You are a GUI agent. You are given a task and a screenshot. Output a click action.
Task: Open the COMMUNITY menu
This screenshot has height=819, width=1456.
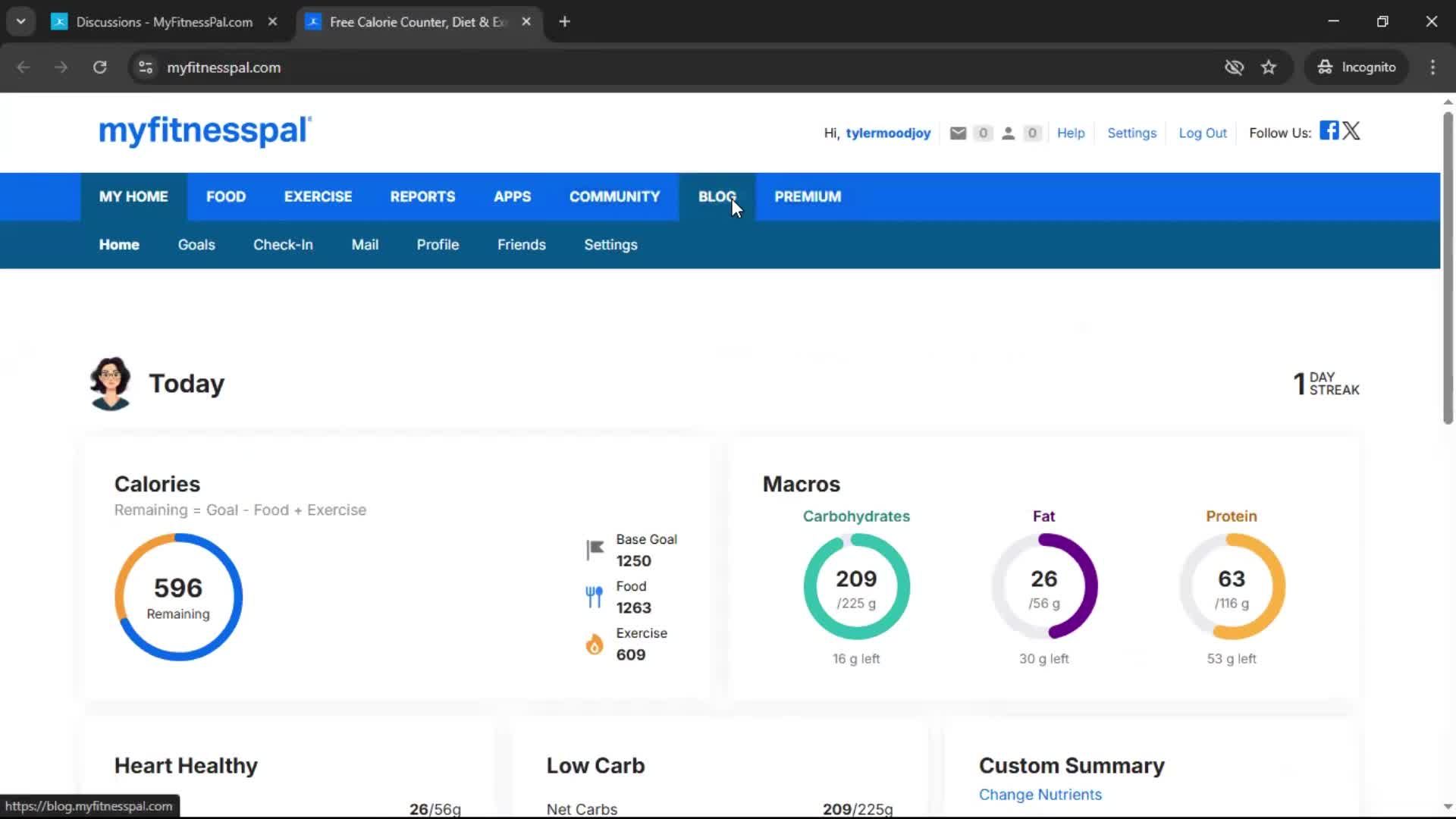614,197
